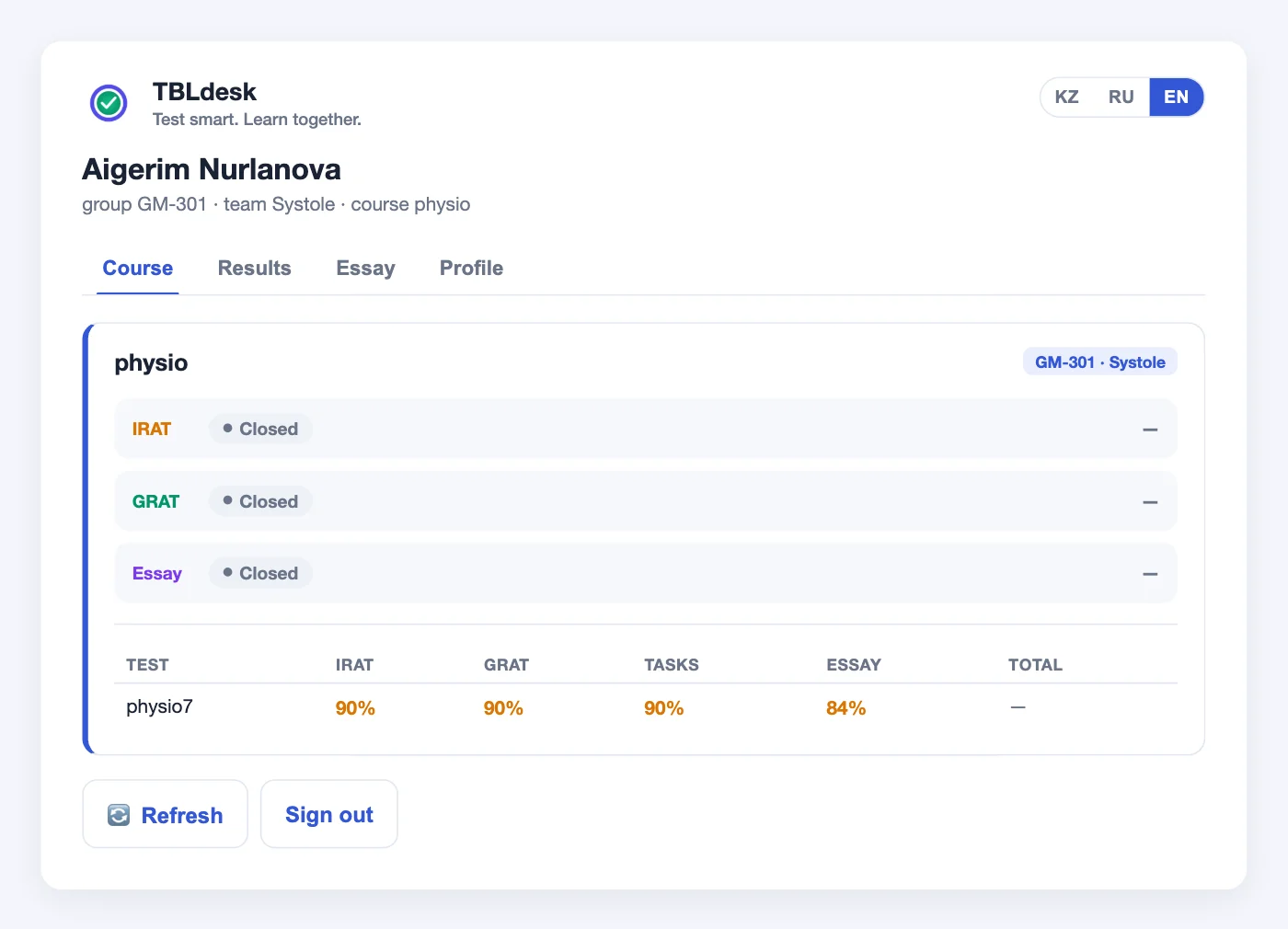Switch to the Essay tab
Viewport: 1288px width, 929px height.
pyautogui.click(x=365, y=269)
